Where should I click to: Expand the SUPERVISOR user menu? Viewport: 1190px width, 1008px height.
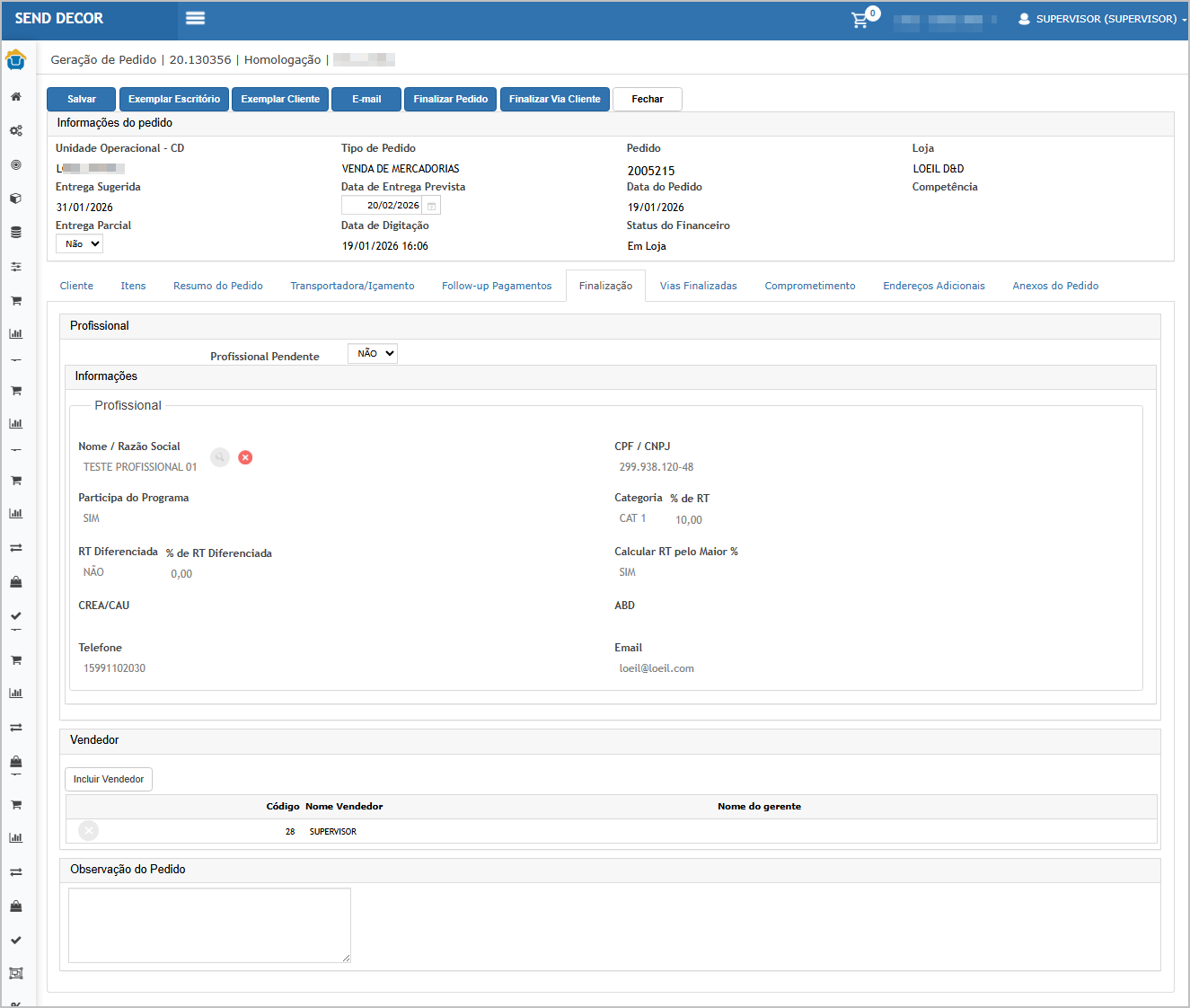tap(1105, 19)
